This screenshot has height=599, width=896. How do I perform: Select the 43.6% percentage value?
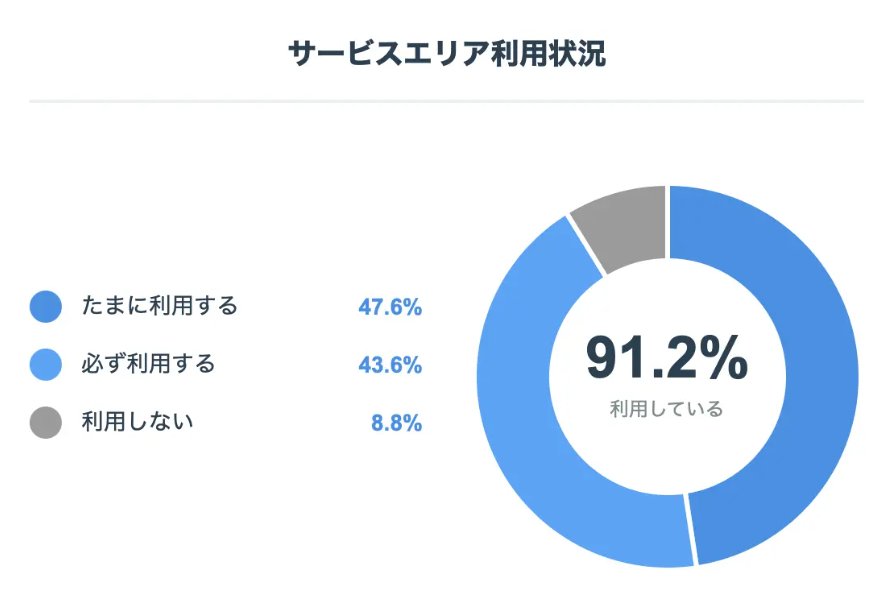[390, 365]
